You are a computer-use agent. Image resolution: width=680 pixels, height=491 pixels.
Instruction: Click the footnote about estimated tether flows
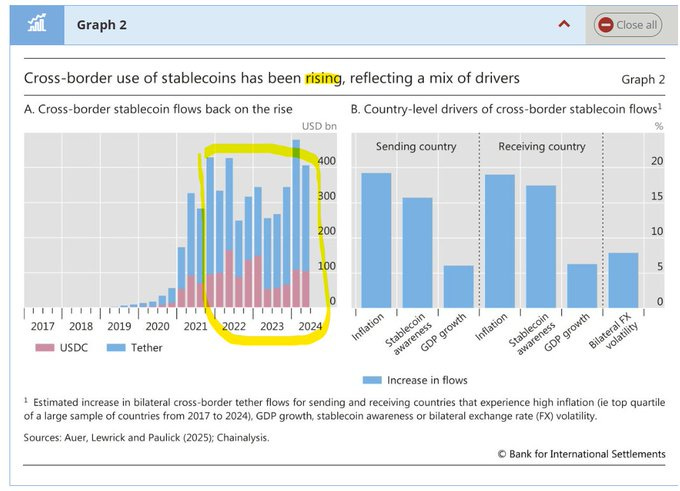coord(344,409)
